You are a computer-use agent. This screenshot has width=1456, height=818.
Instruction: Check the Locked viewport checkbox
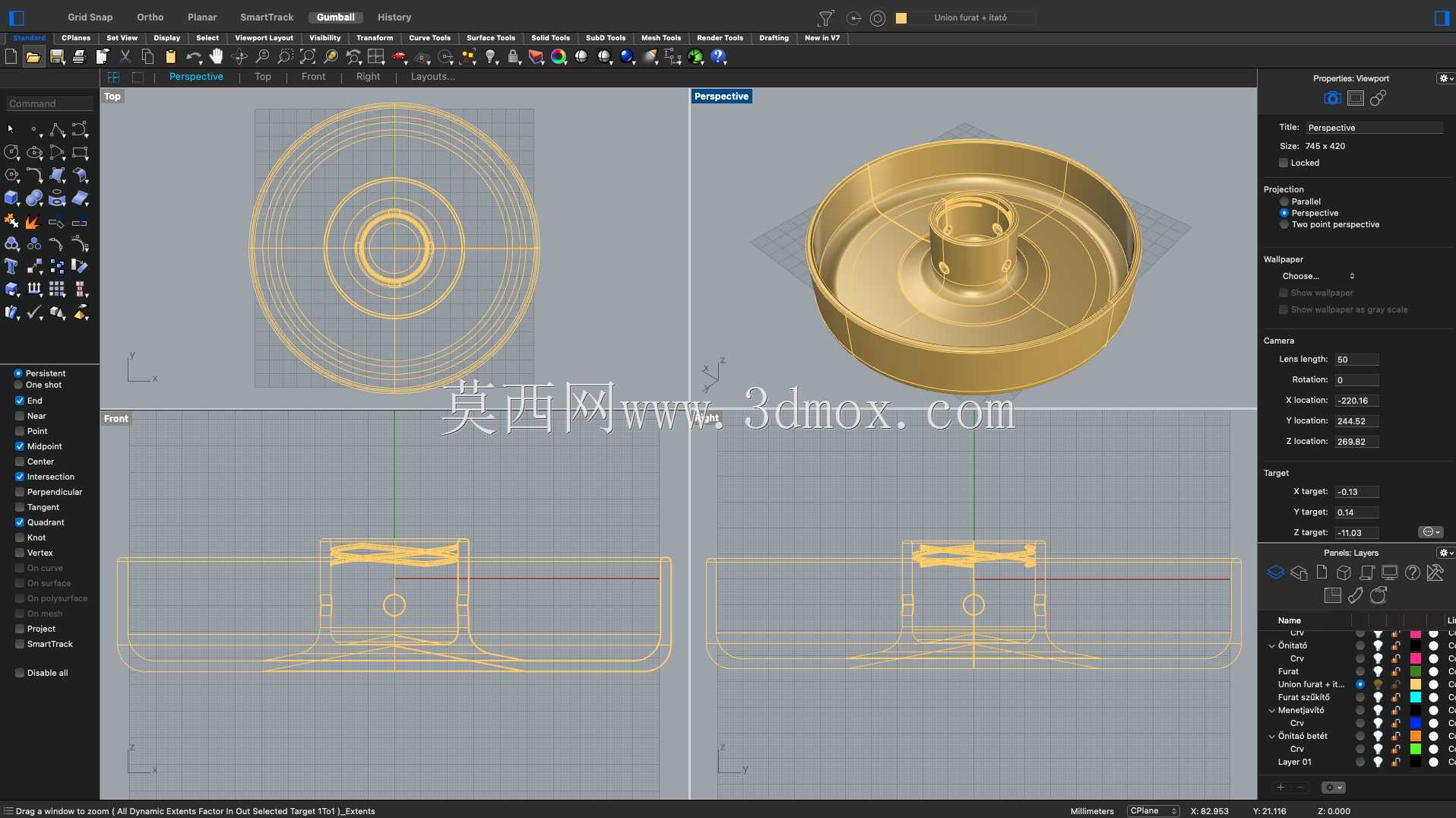pos(1283,163)
